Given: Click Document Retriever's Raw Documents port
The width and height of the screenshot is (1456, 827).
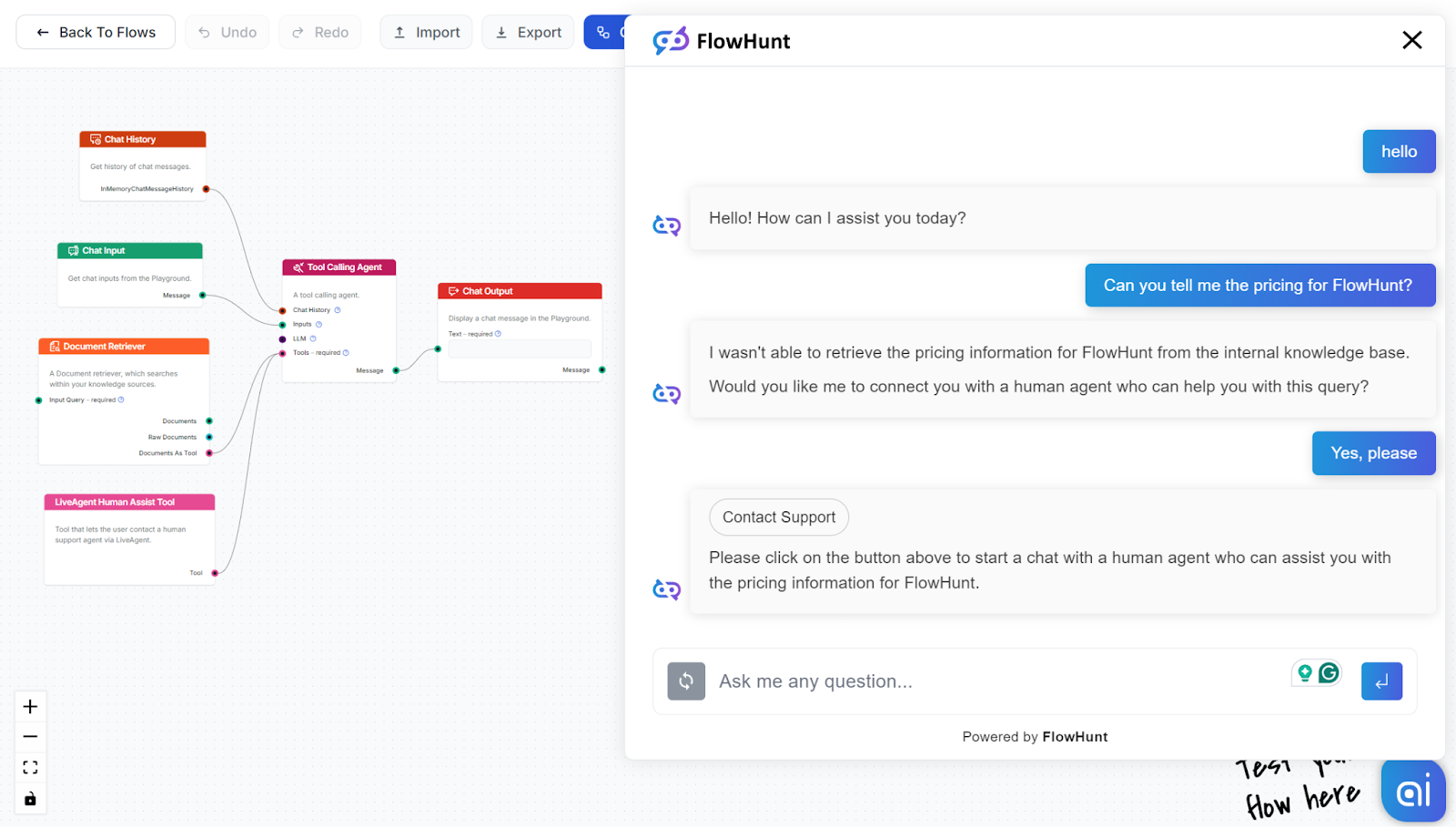Looking at the screenshot, I should click(x=209, y=438).
